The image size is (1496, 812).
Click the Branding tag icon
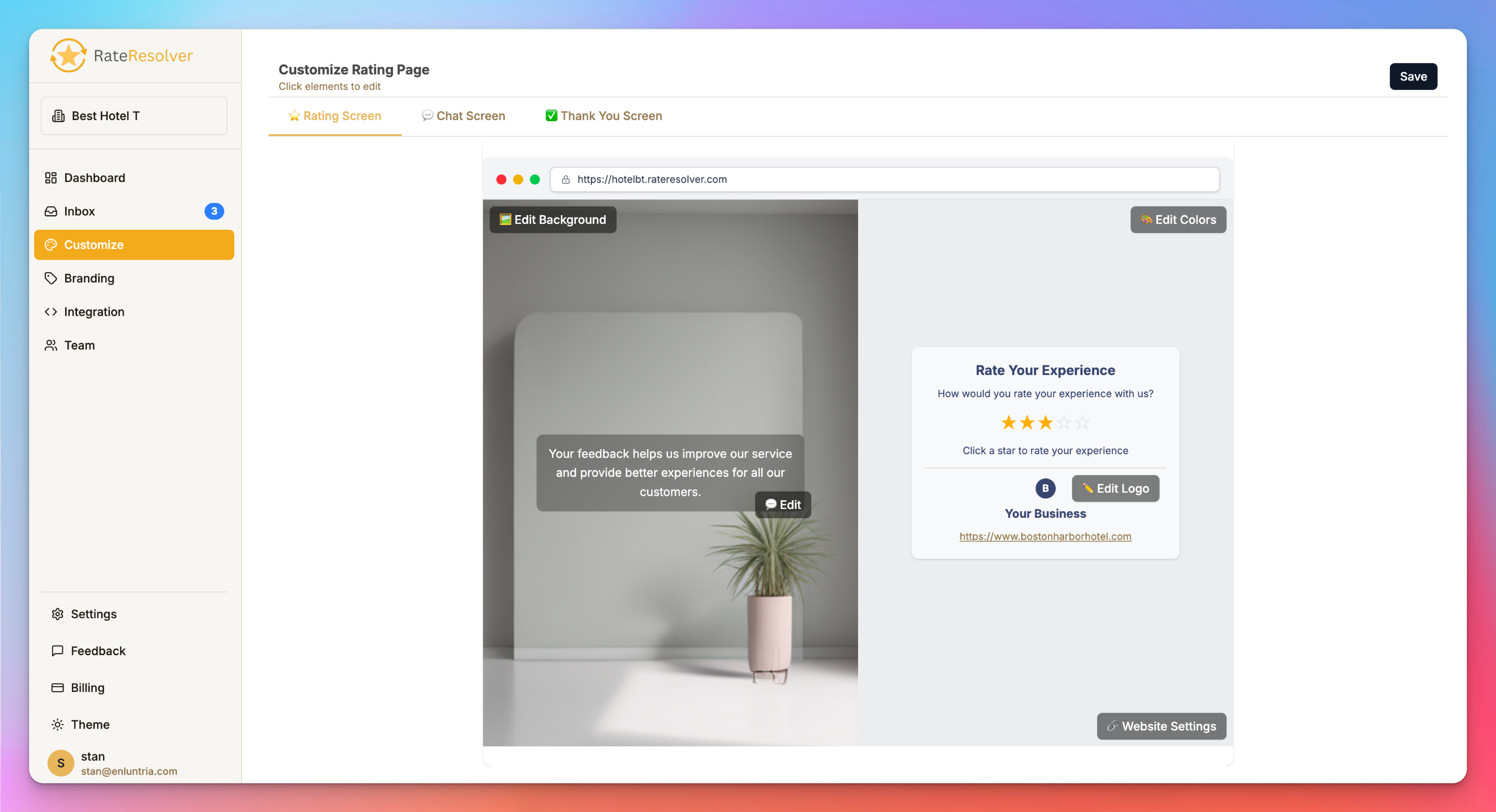click(x=50, y=278)
